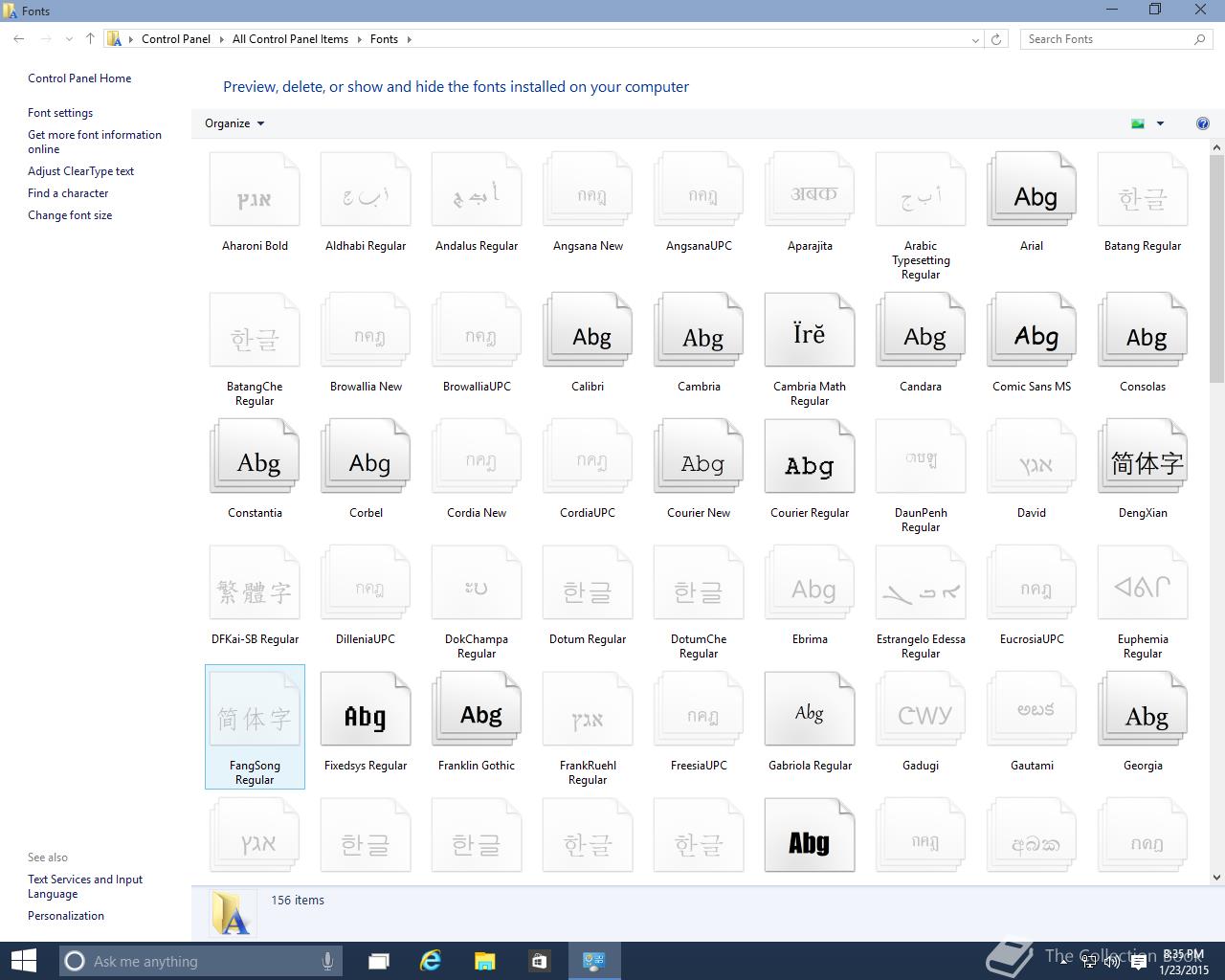Screen dimensions: 1225x980
Task: Select the Aharoni Bold font icon
Action: point(255,189)
